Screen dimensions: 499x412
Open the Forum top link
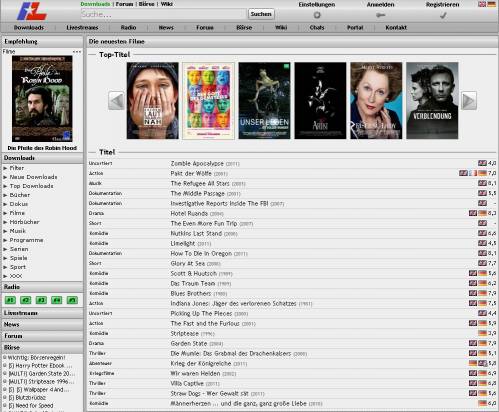(124, 4)
